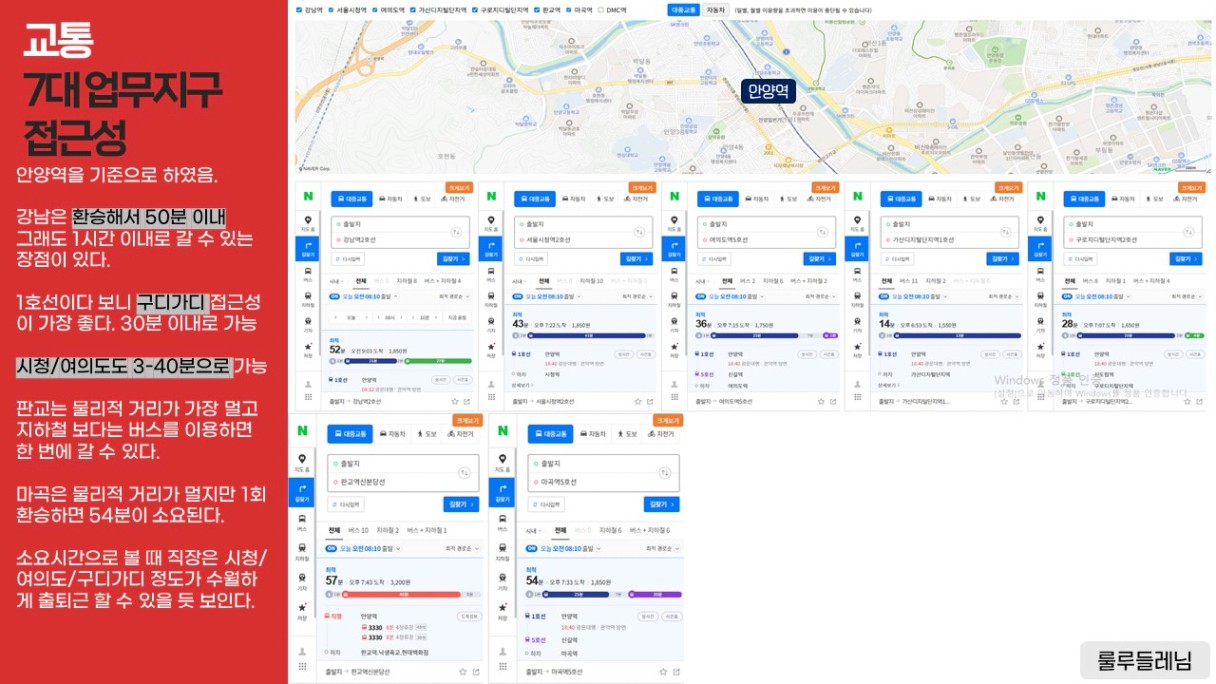
Task: Open 지하철 6 tab in 마곡역5호선 panel
Action: [610, 530]
